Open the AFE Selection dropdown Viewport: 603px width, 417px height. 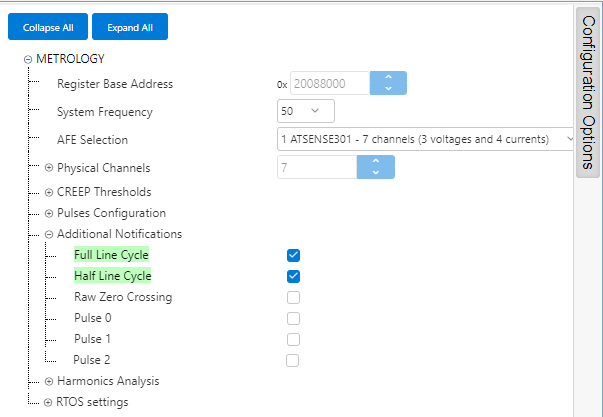point(427,138)
